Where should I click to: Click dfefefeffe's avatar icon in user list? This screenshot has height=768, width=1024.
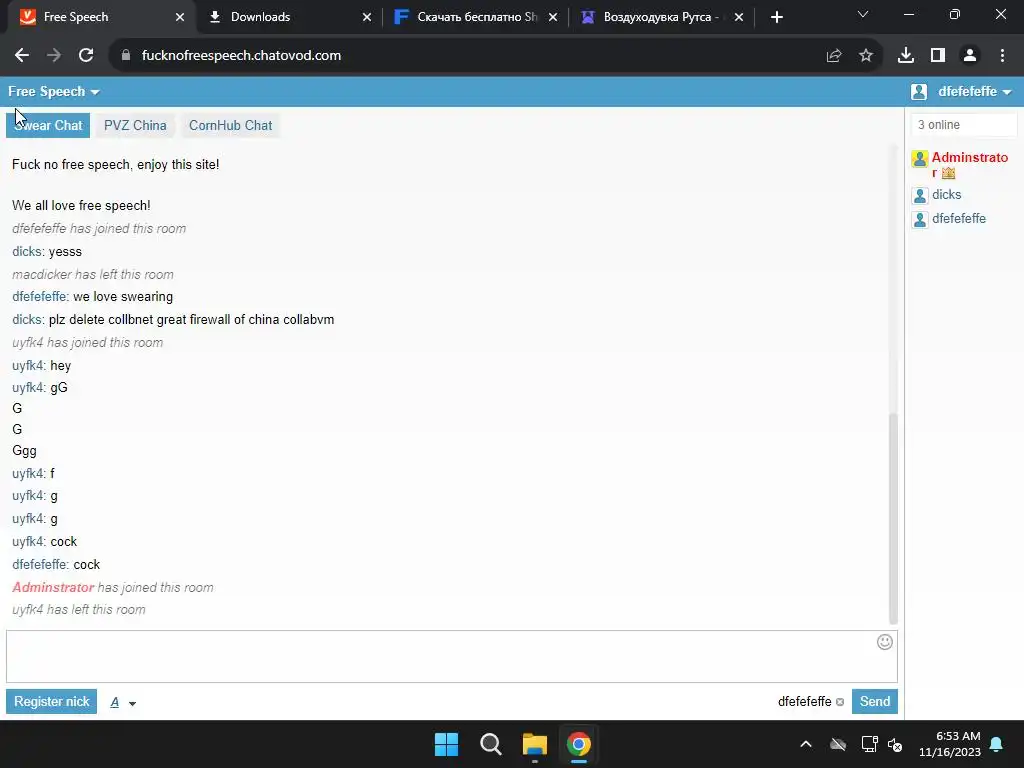pos(920,219)
